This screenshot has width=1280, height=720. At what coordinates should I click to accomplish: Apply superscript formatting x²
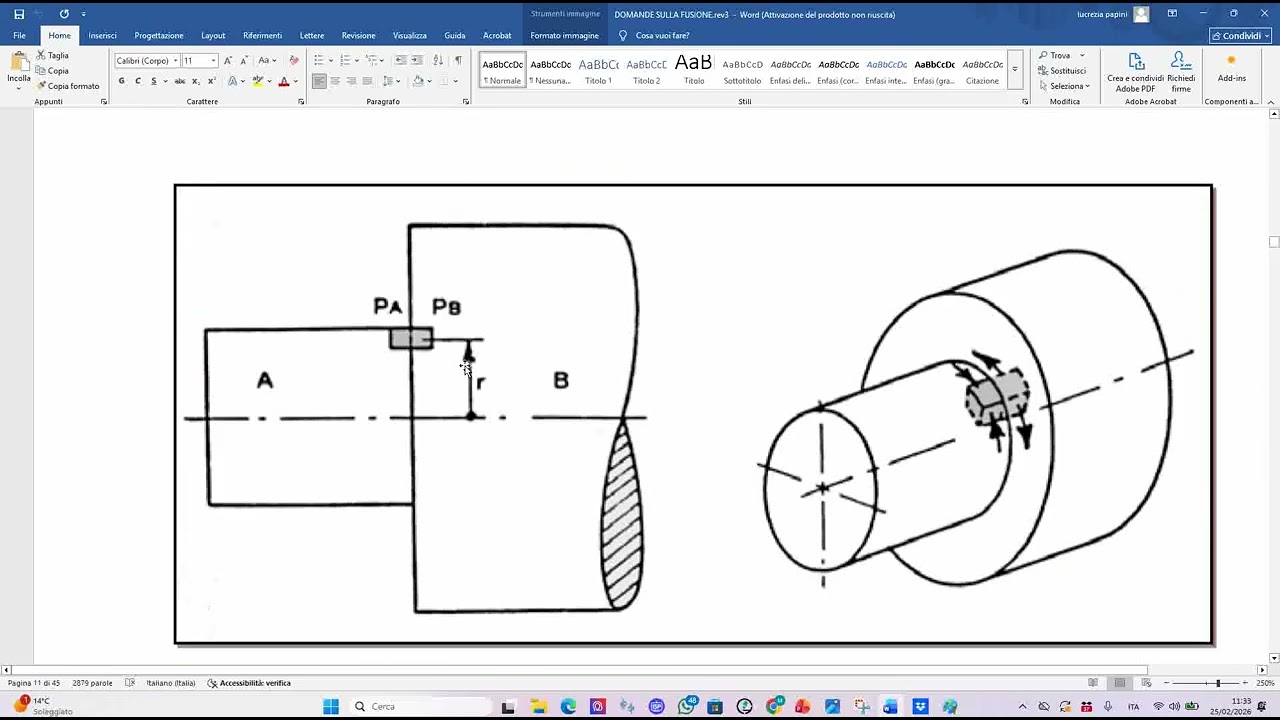point(211,81)
